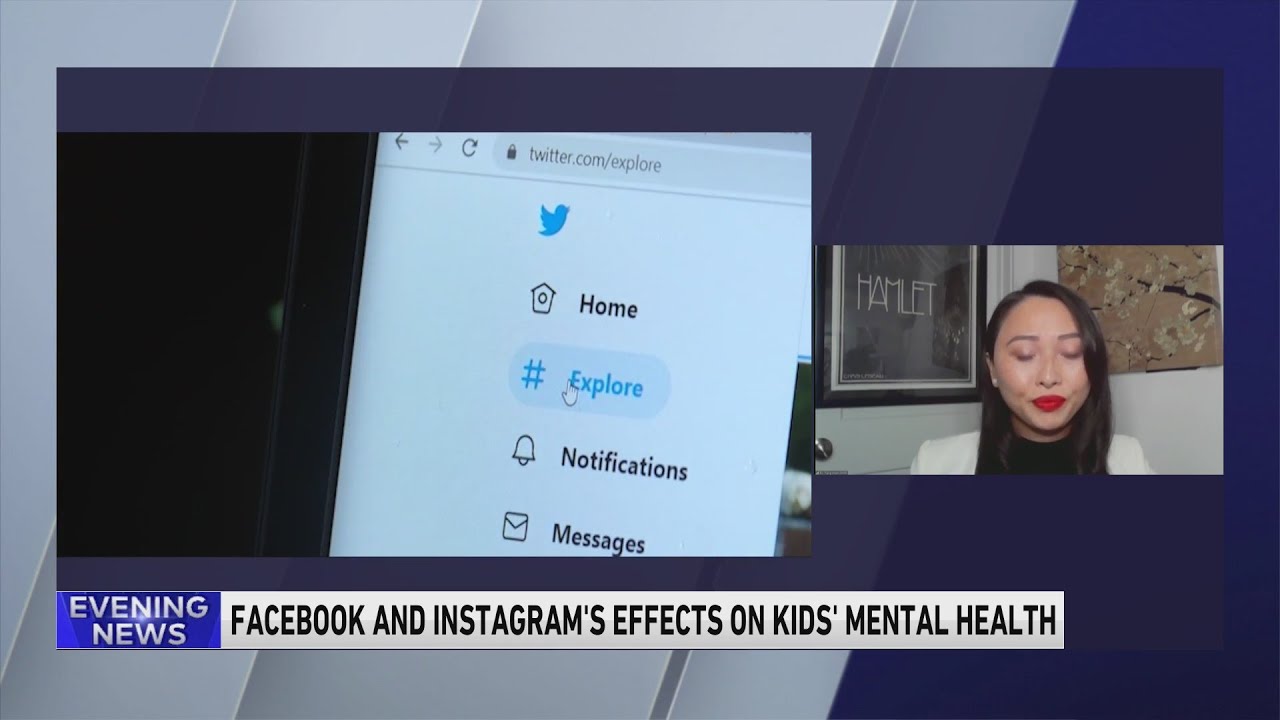The height and width of the screenshot is (720, 1280).
Task: Click the padlock icon in address bar
Action: (x=512, y=152)
